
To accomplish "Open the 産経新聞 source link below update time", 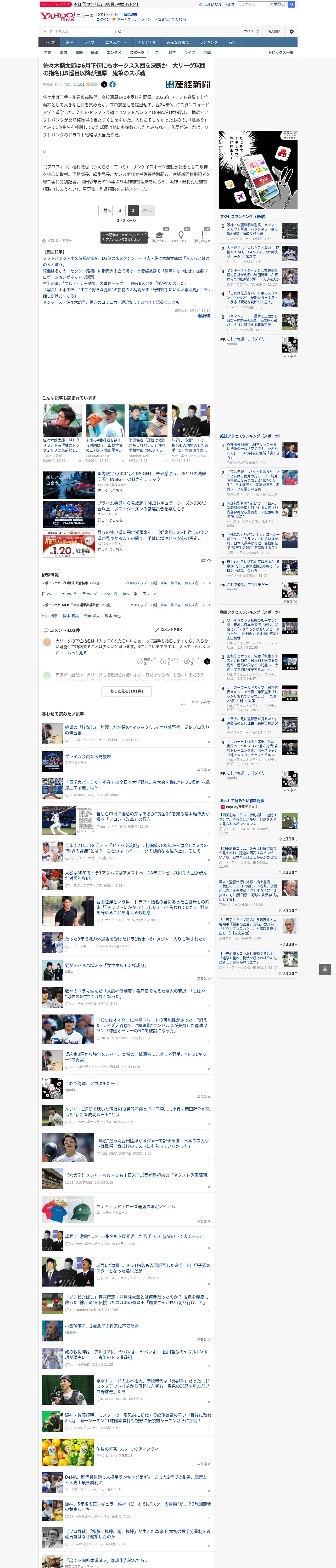I will (x=204, y=316).
